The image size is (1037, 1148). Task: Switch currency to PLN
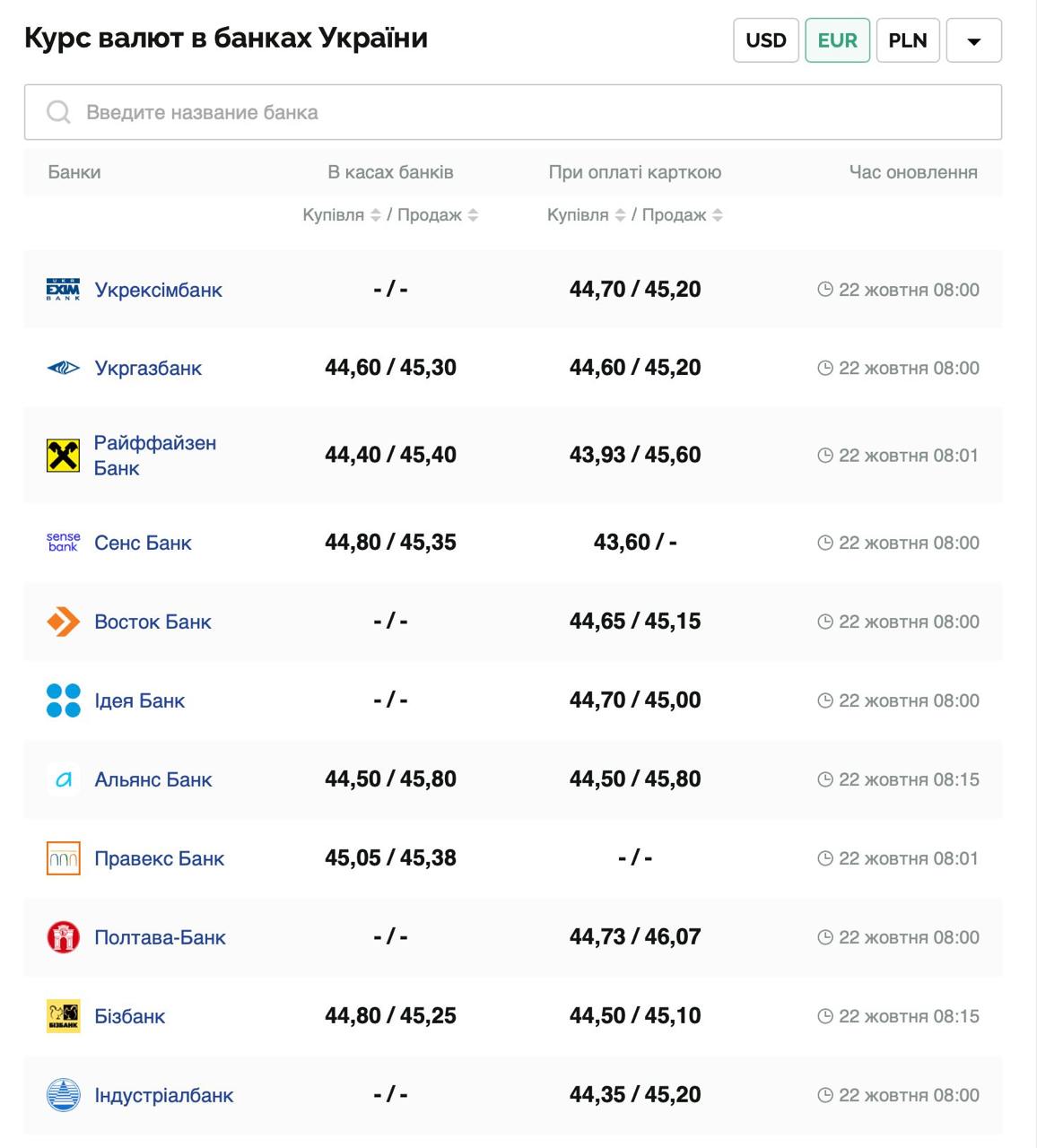coord(907,40)
